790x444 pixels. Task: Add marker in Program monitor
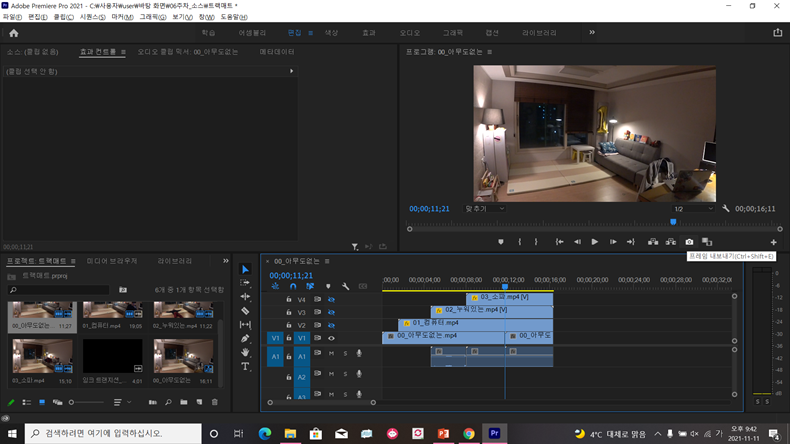[x=500, y=242]
